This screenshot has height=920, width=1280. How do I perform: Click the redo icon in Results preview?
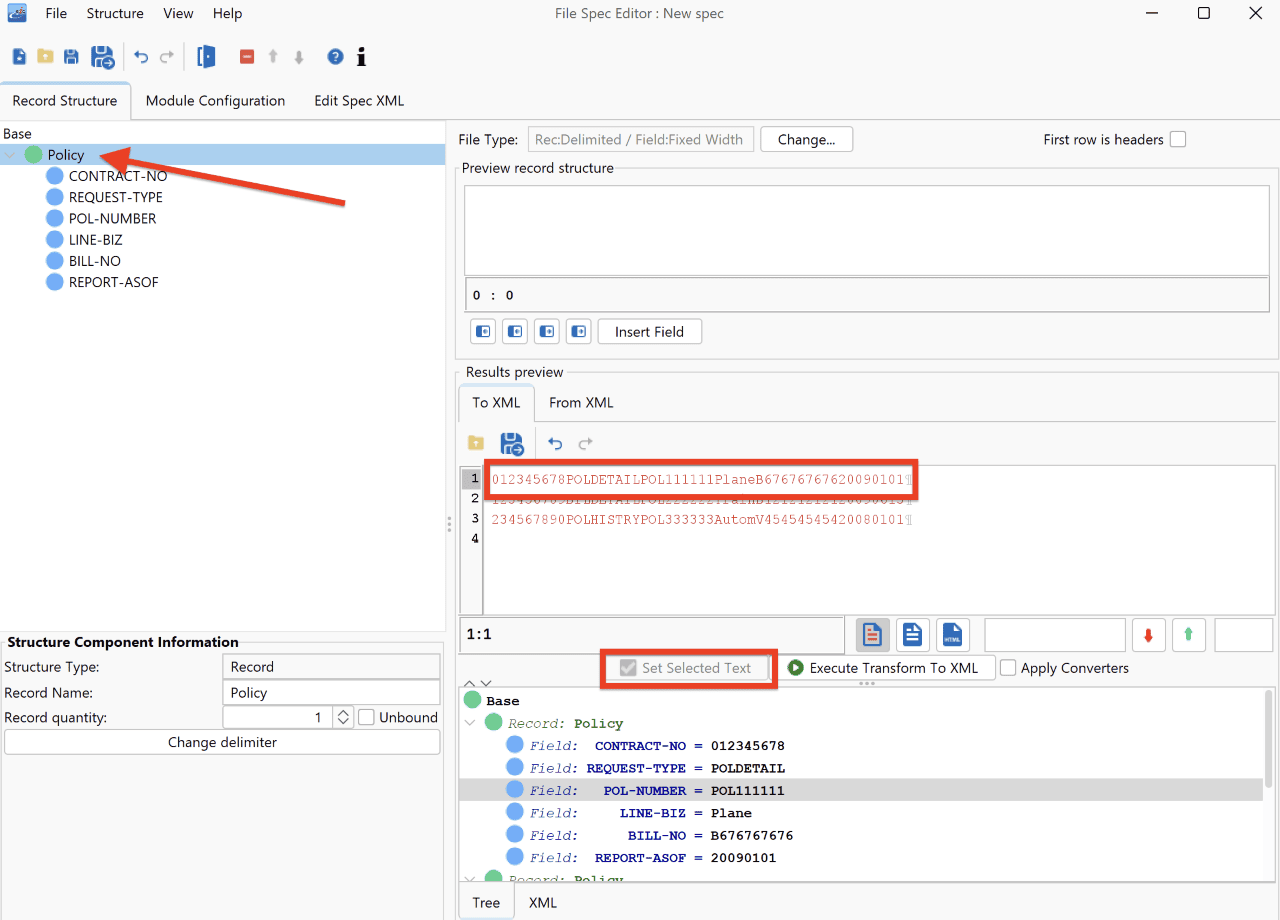pos(586,443)
